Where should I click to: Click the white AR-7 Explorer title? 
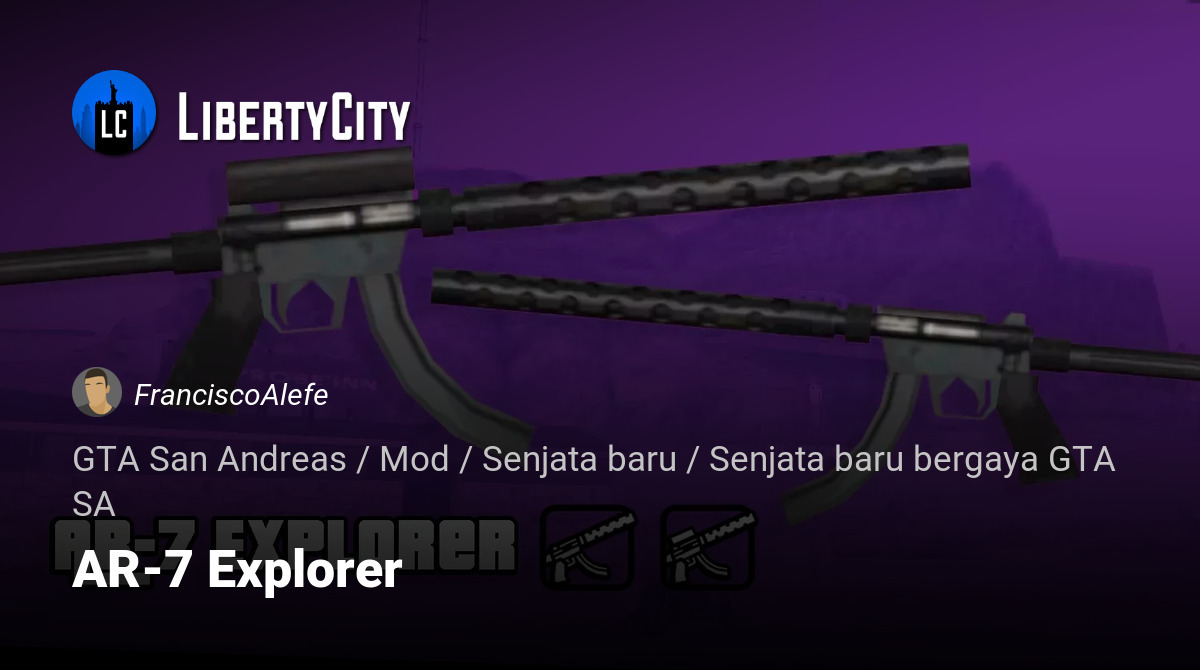(x=237, y=570)
